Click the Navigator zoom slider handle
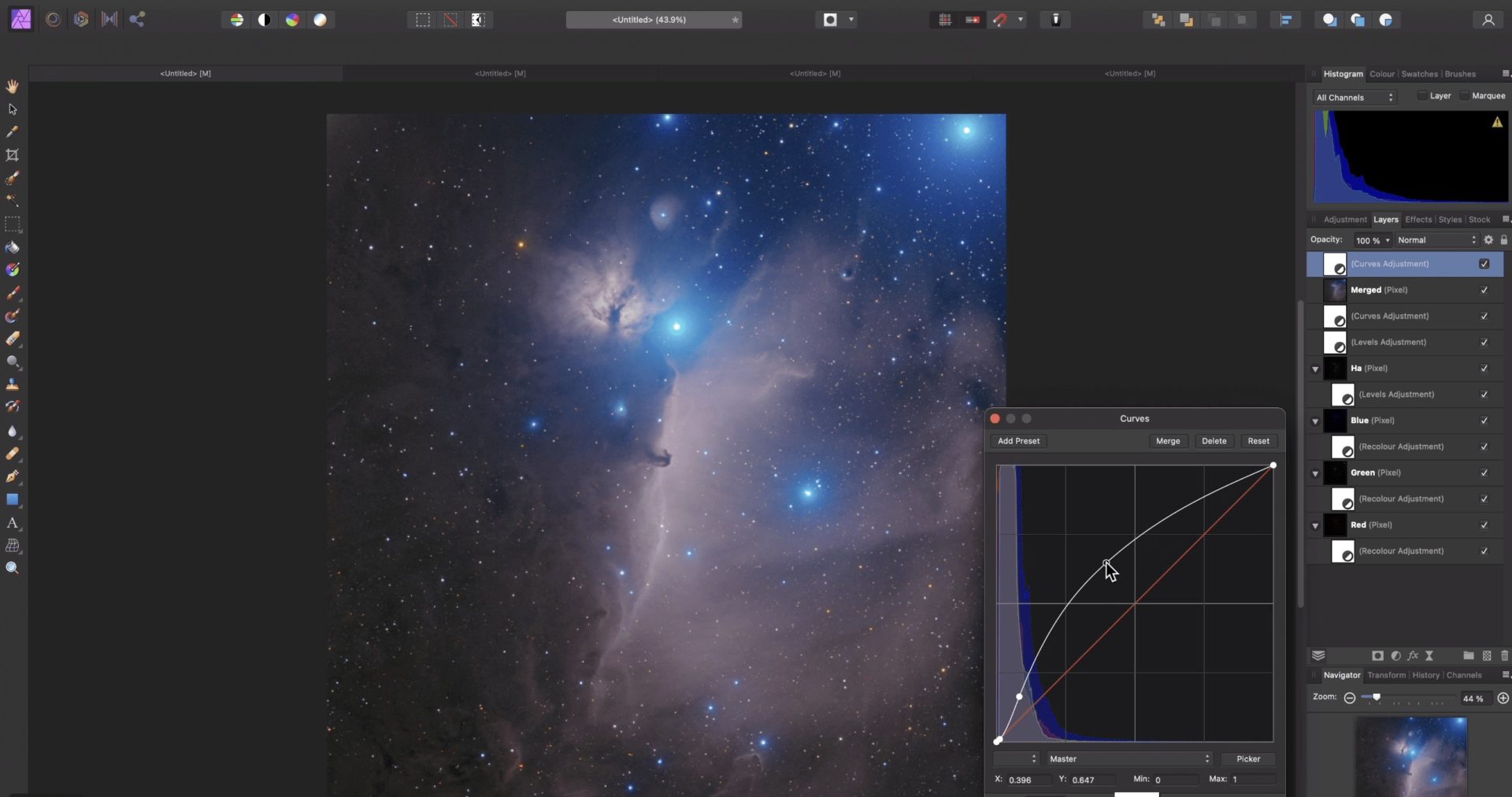The image size is (1512, 797). (1377, 698)
